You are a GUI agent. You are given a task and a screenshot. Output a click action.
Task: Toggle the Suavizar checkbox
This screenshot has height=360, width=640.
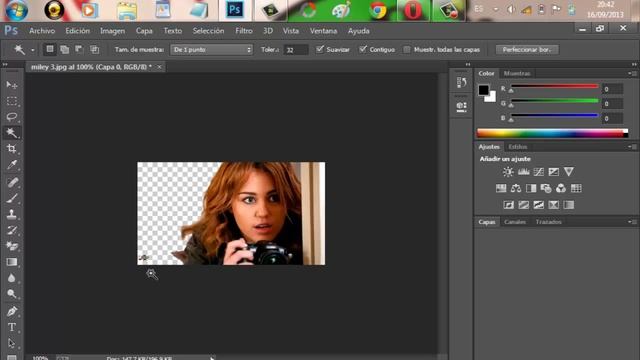(320, 49)
